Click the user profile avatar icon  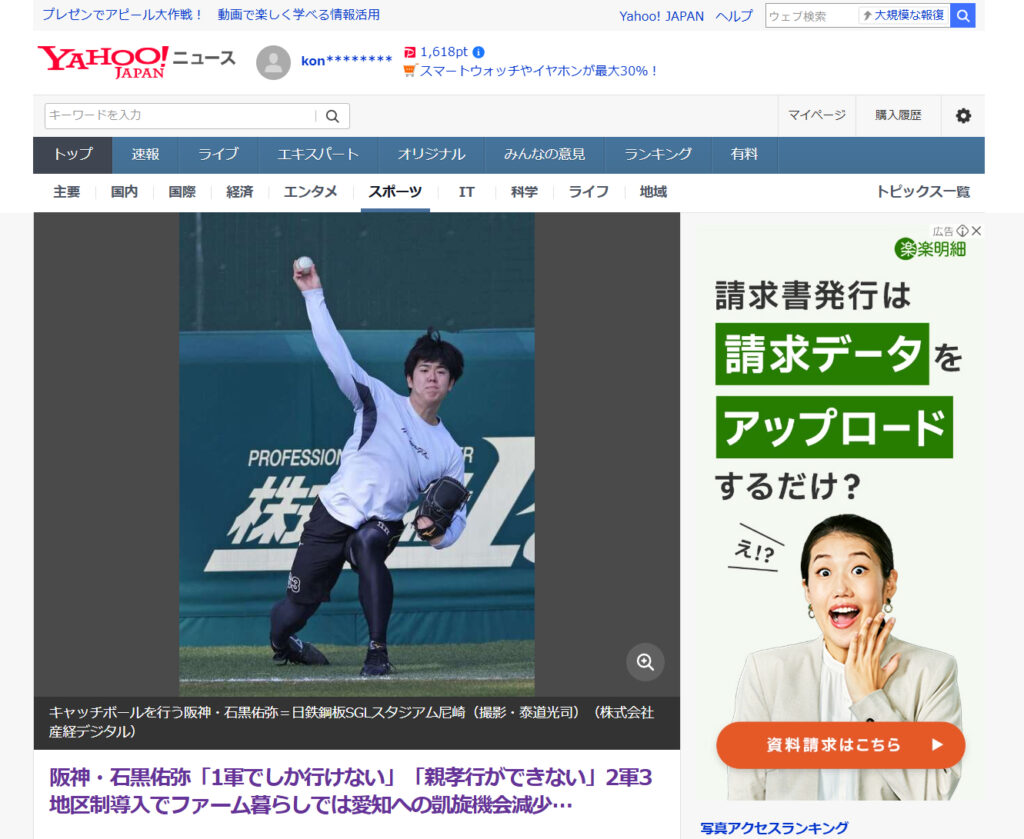pyautogui.click(x=273, y=62)
